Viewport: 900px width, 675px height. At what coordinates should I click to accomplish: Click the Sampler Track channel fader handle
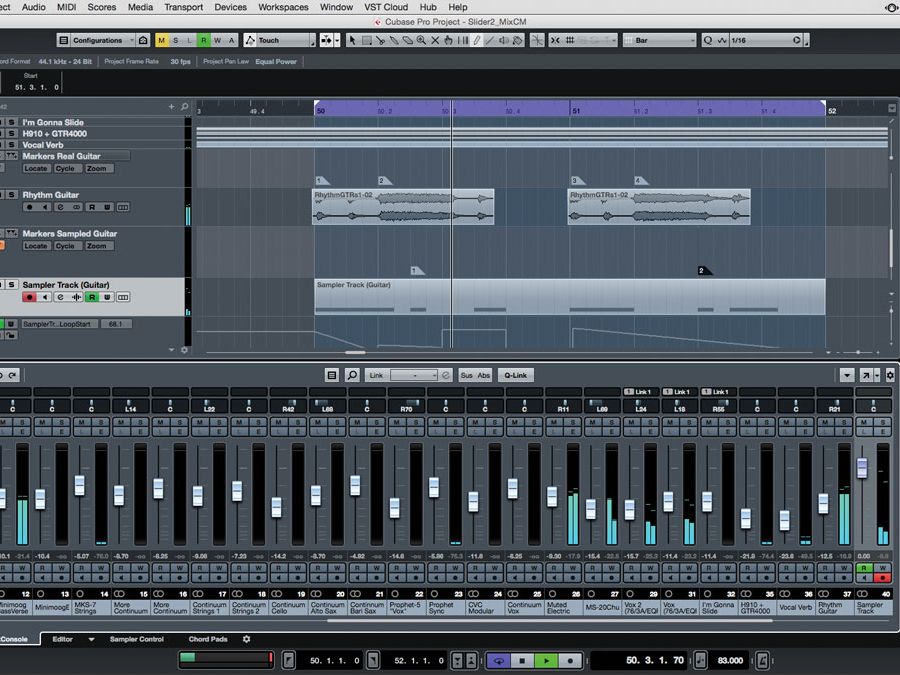pyautogui.click(x=862, y=467)
